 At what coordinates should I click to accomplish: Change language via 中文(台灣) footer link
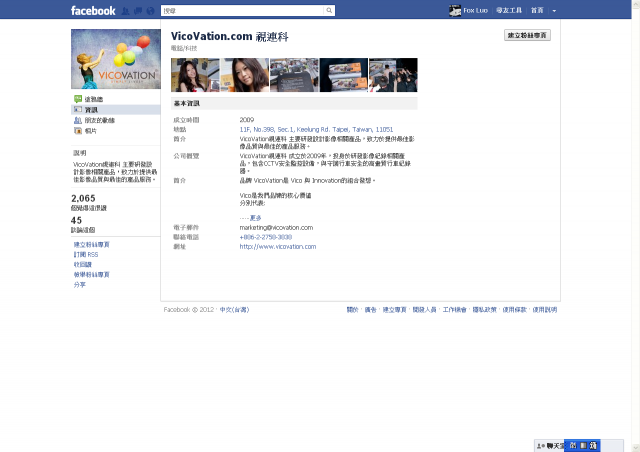[x=234, y=309]
